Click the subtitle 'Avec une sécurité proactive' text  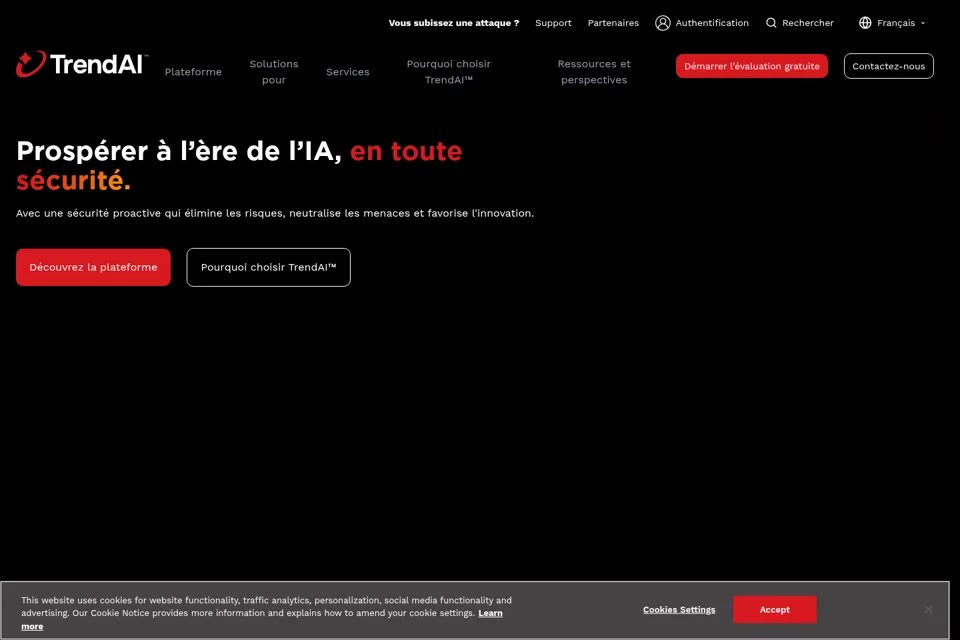275,213
